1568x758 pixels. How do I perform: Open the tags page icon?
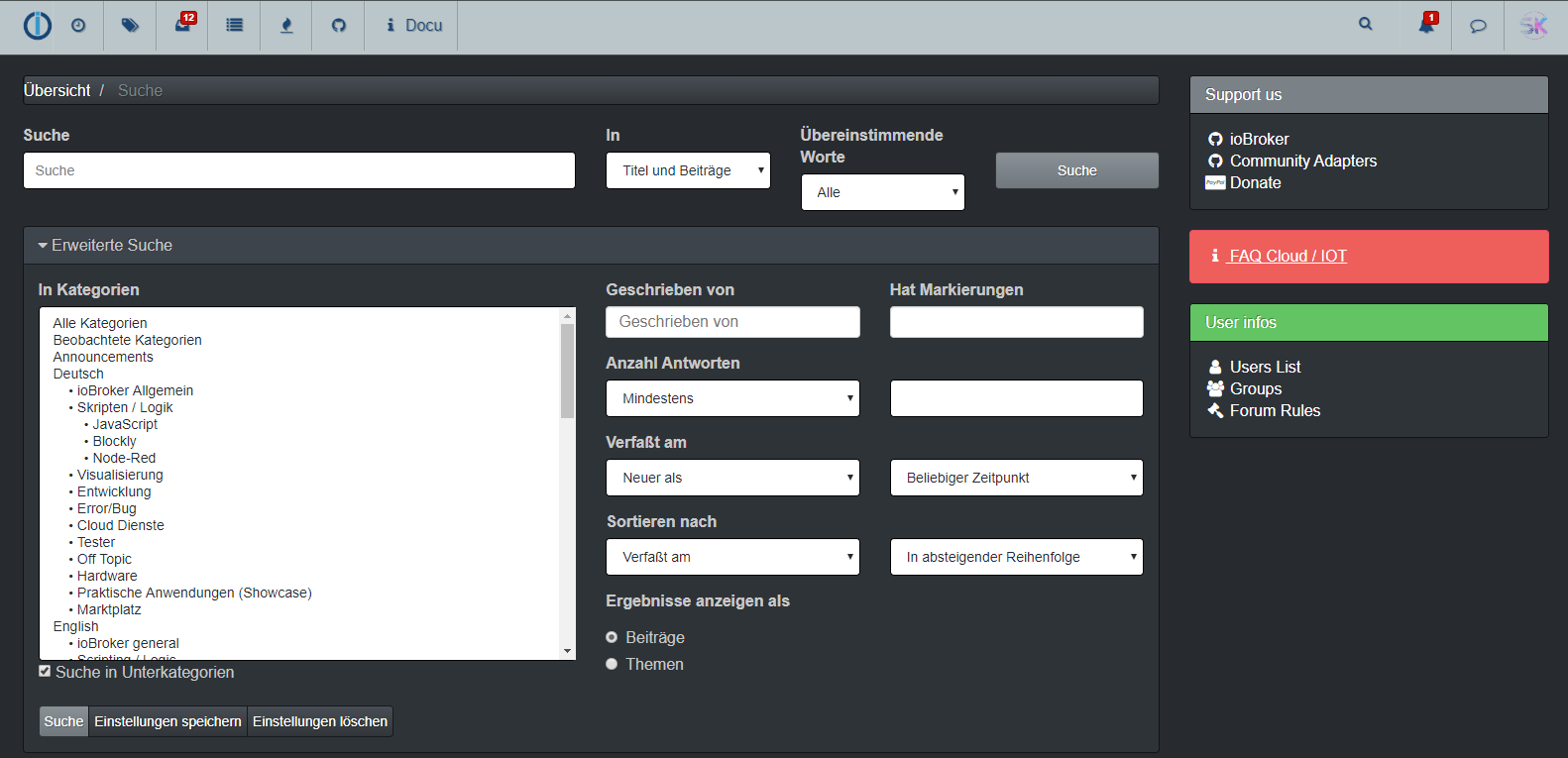[130, 26]
